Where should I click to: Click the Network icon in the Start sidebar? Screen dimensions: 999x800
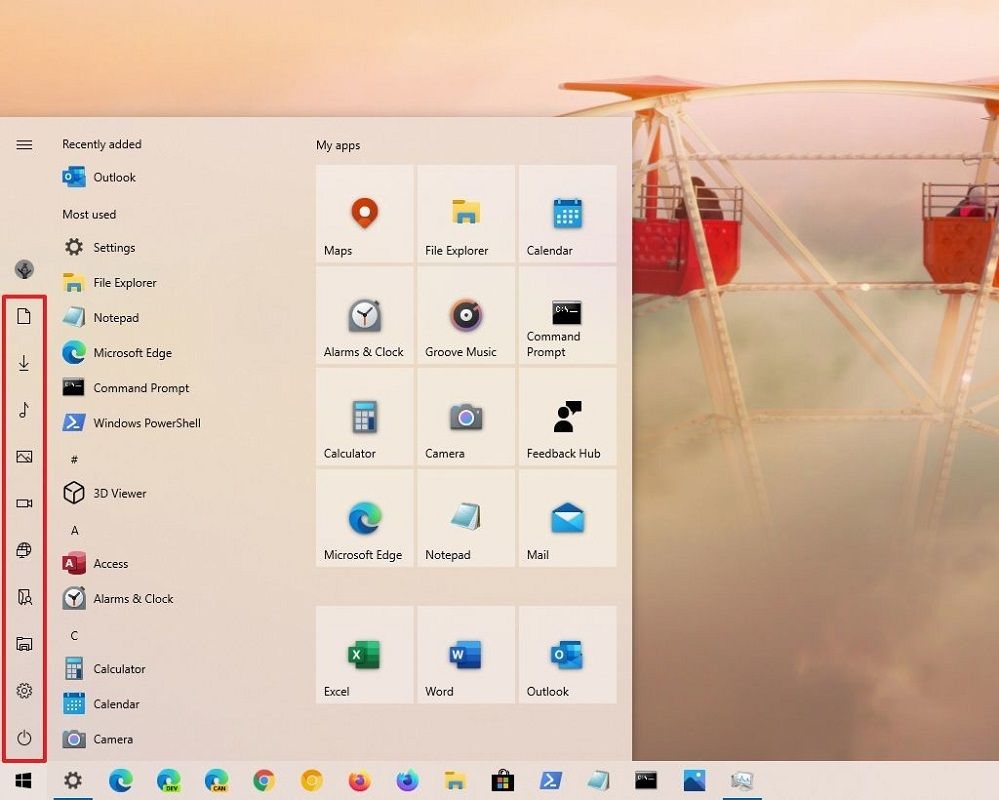[24, 550]
